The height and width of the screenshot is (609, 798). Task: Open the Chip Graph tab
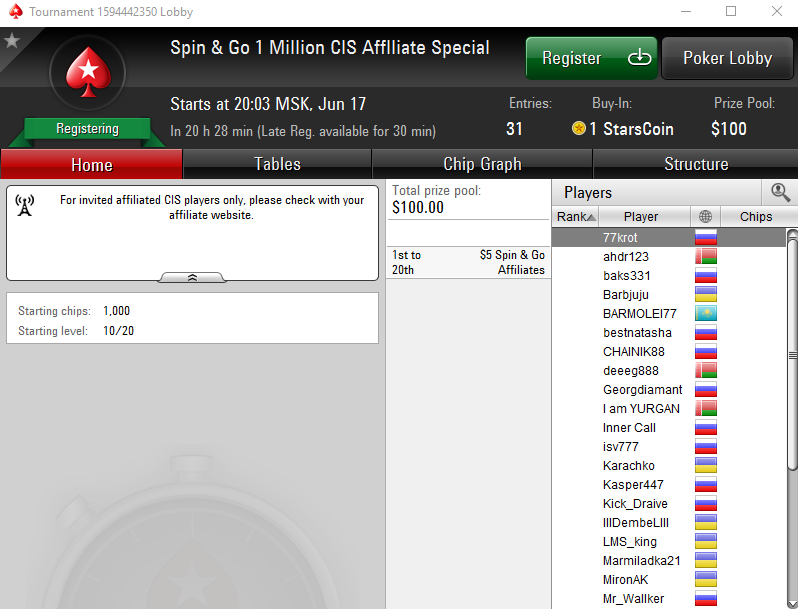(x=482, y=164)
